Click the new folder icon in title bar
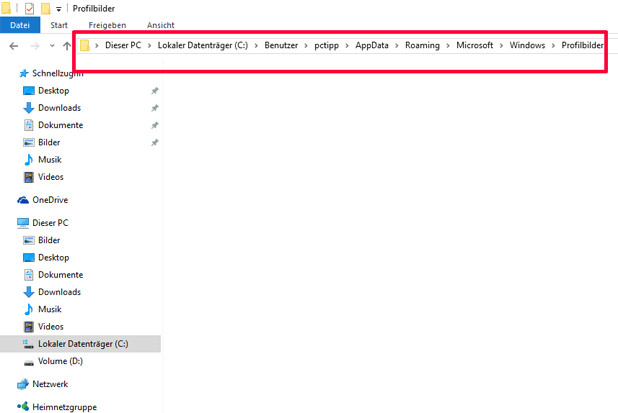This screenshot has height=413, width=618. click(46, 8)
